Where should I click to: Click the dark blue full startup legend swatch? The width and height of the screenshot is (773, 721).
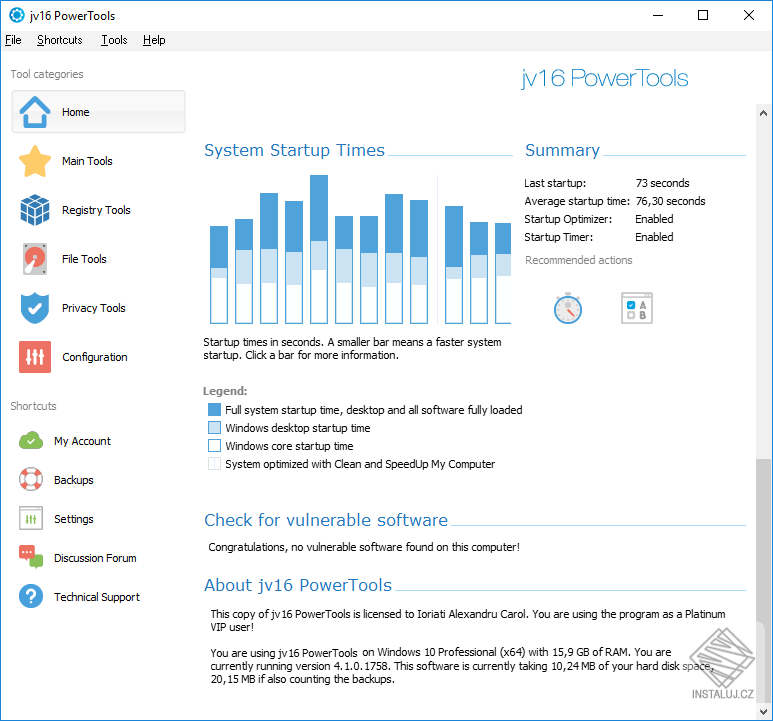(214, 410)
